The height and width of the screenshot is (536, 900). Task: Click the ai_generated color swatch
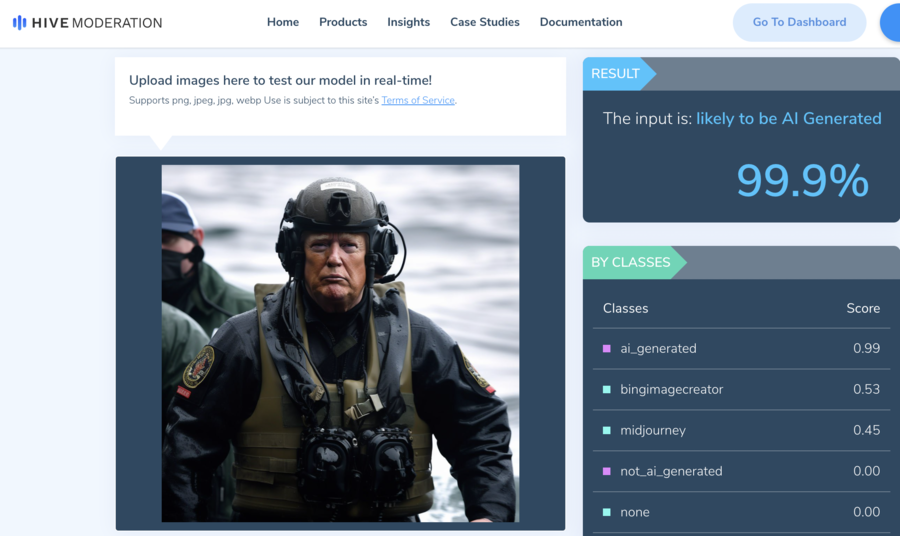coord(607,348)
